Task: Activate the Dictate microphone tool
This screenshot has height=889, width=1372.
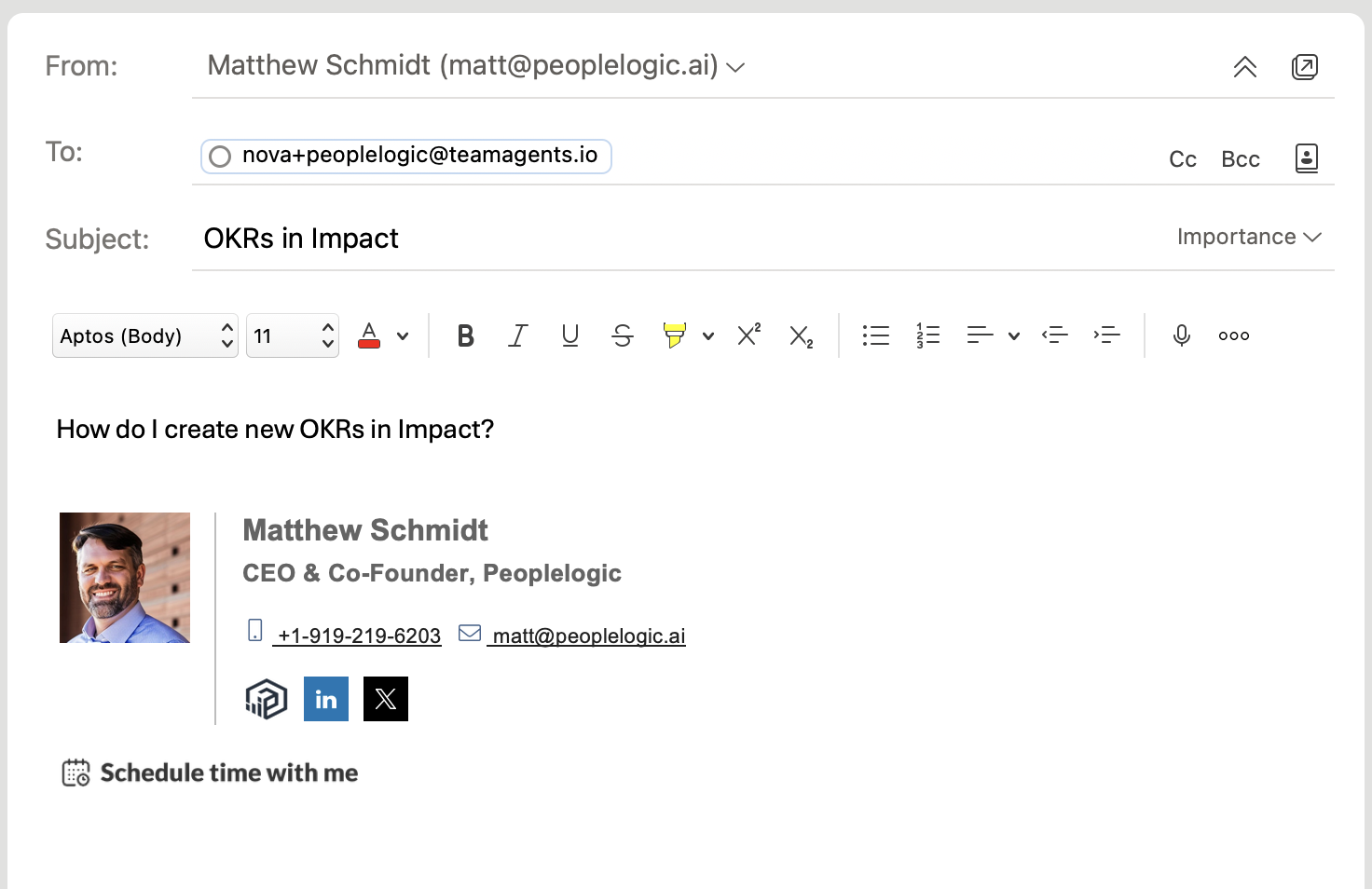Action: pyautogui.click(x=1181, y=335)
